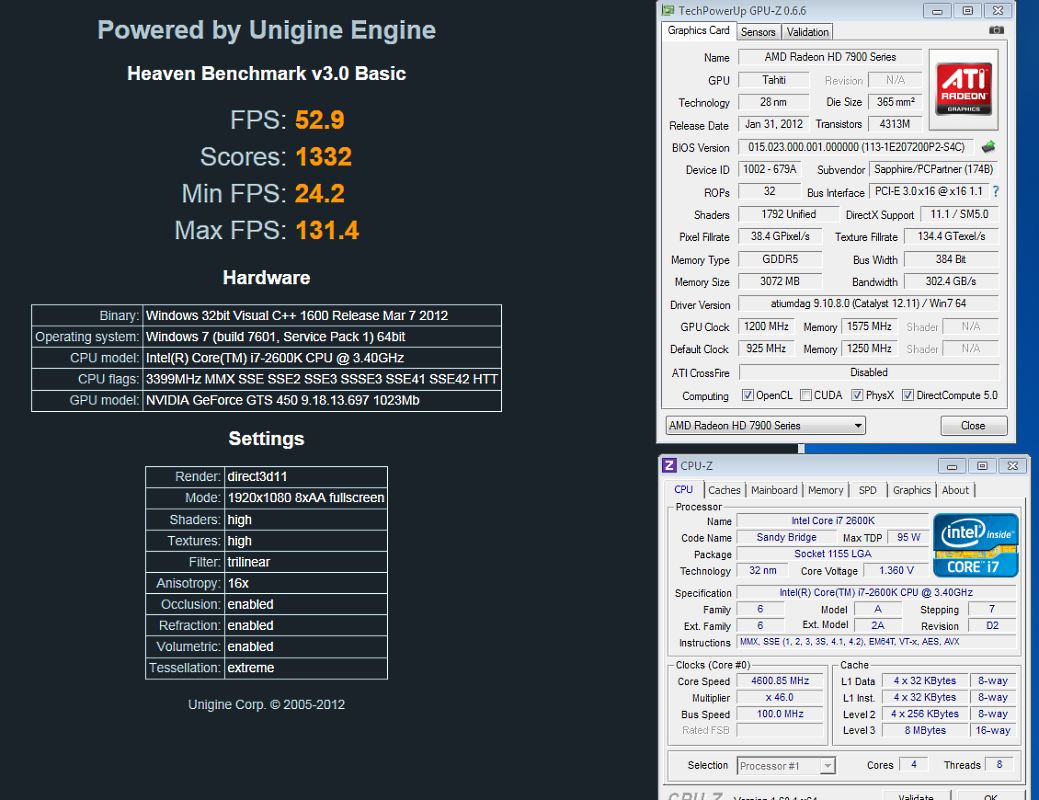Click the Core Voltage value 1.360 V
Screen dimensions: 1039x800
tap(896, 571)
